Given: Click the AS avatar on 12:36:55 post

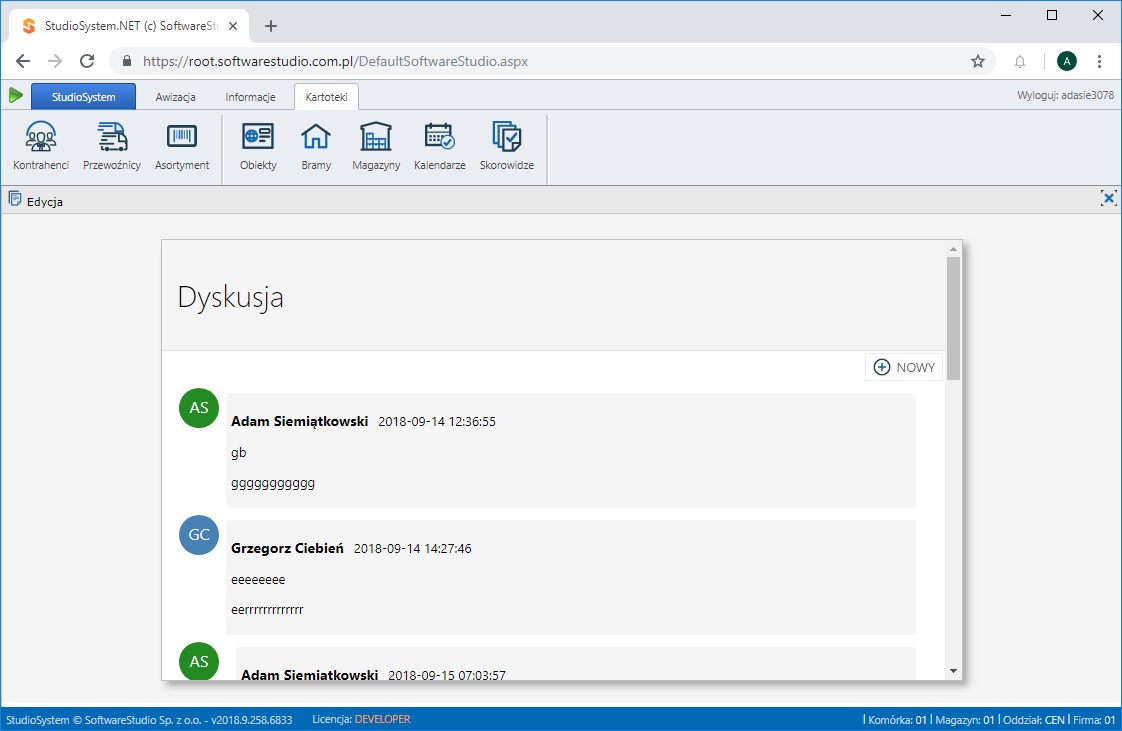Looking at the screenshot, I should 199,408.
